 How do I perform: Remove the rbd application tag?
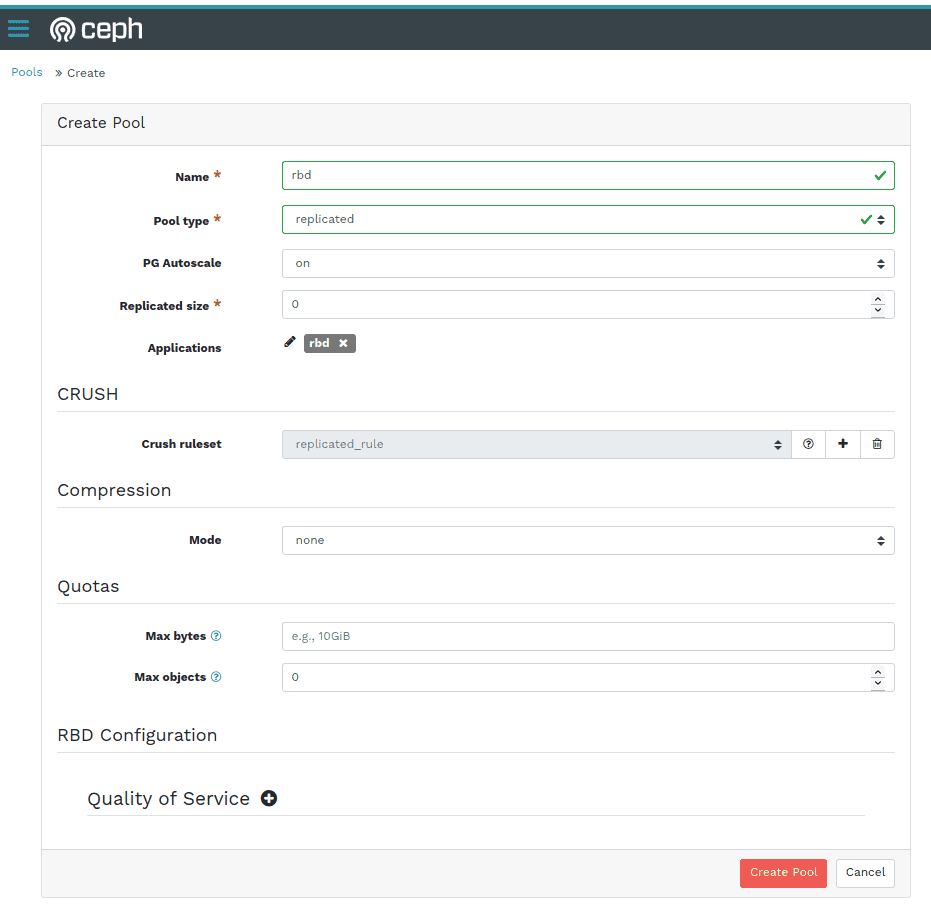point(343,343)
